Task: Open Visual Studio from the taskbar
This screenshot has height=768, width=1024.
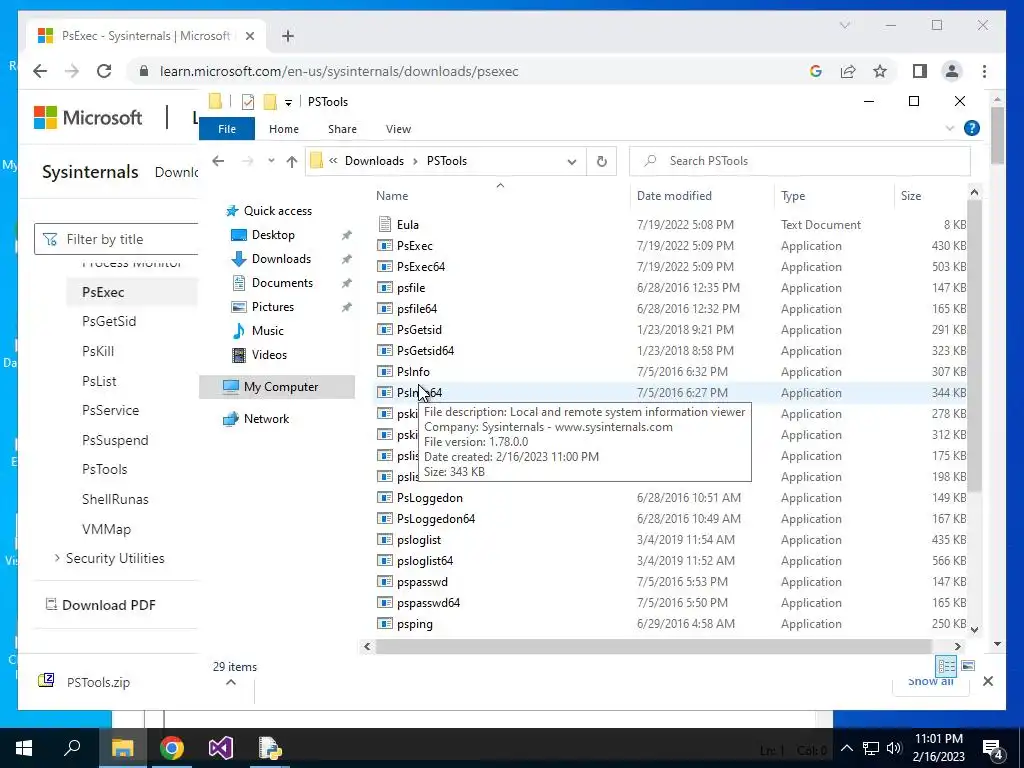Action: click(x=221, y=748)
